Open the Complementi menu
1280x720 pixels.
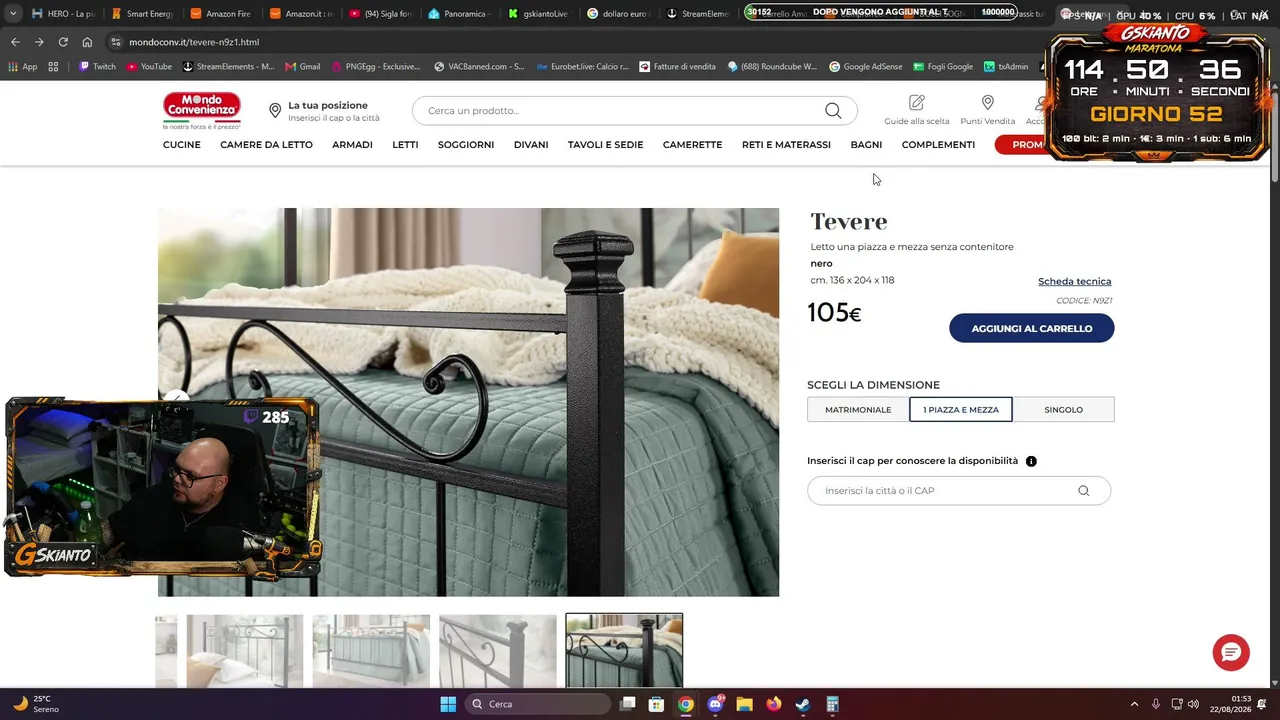pos(938,145)
